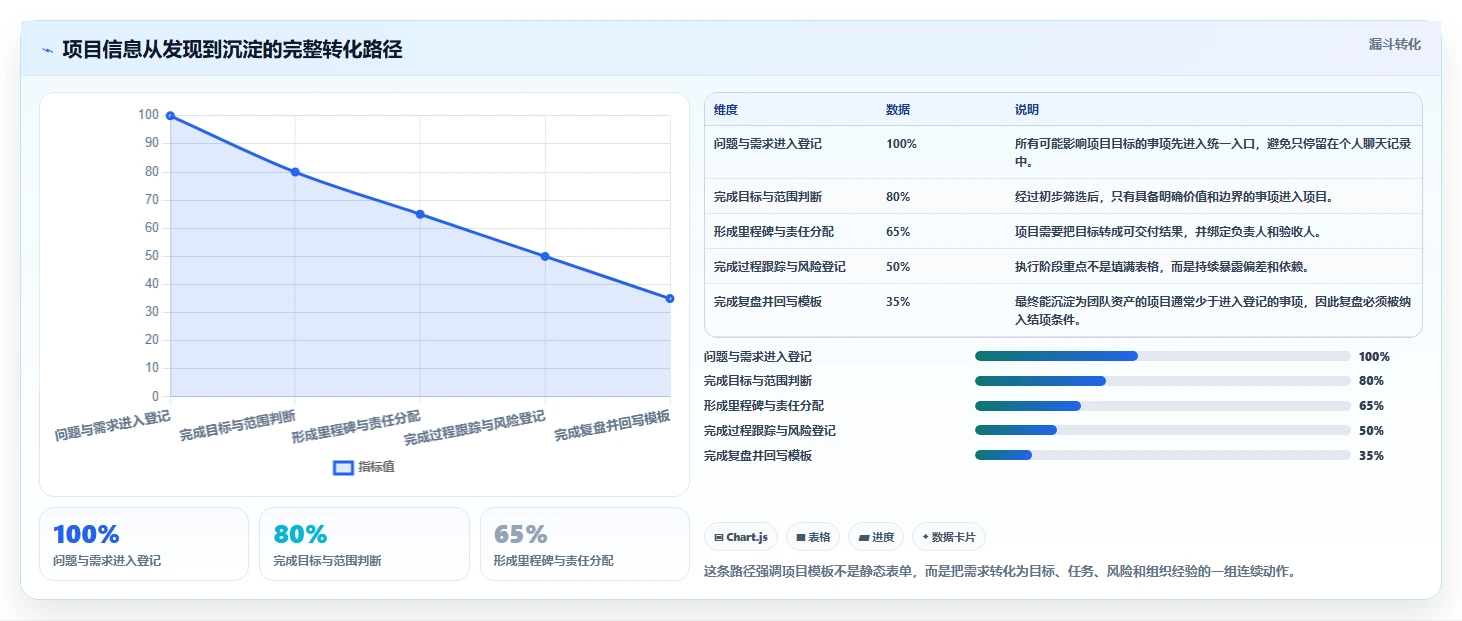Click the 50% progress bar for 完成过程跟踪与风险登记
The height and width of the screenshot is (621, 1462).
1163,430
